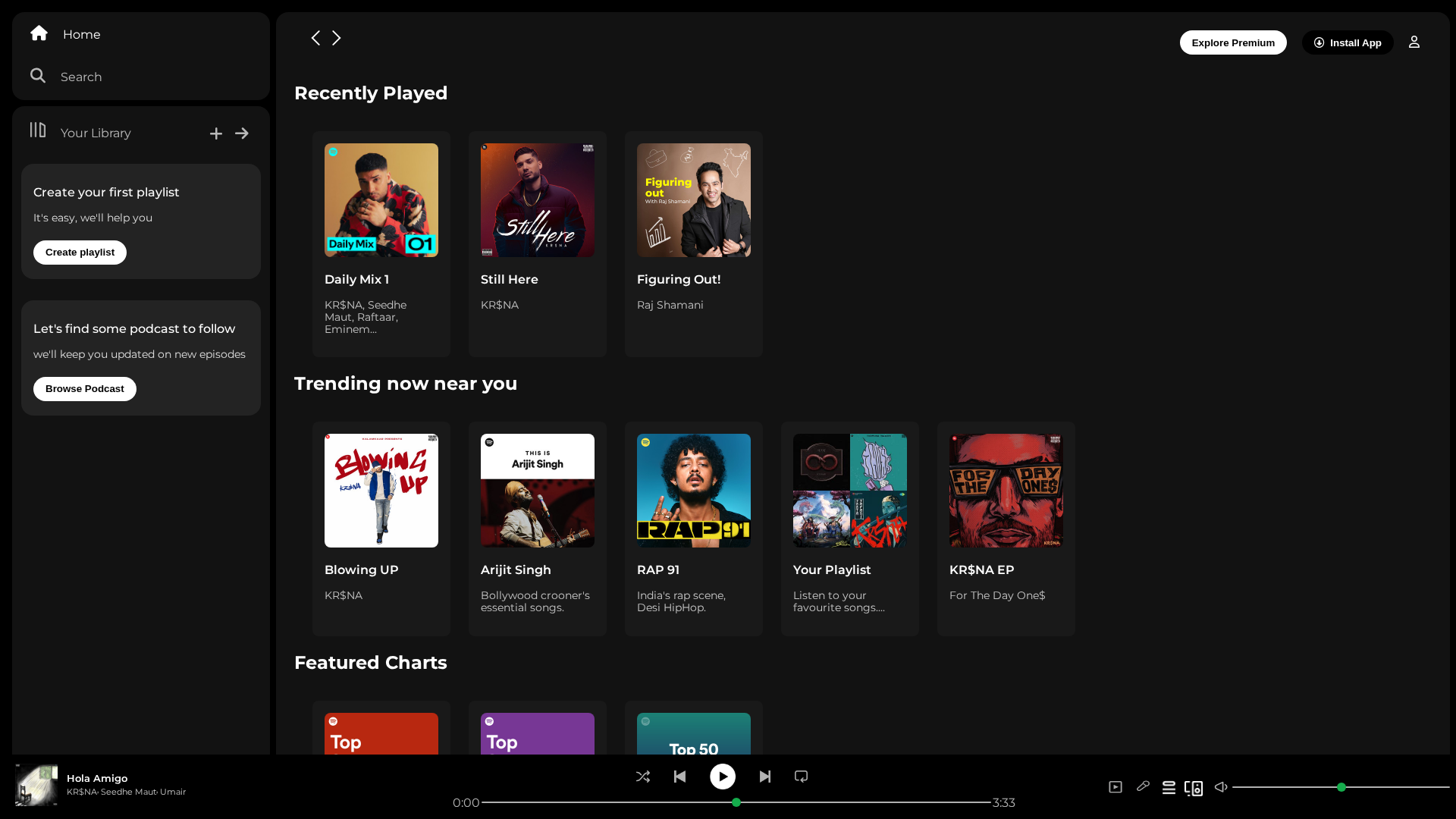This screenshot has height=819, width=1456.
Task: Click the Create playlist button
Action: (x=80, y=253)
